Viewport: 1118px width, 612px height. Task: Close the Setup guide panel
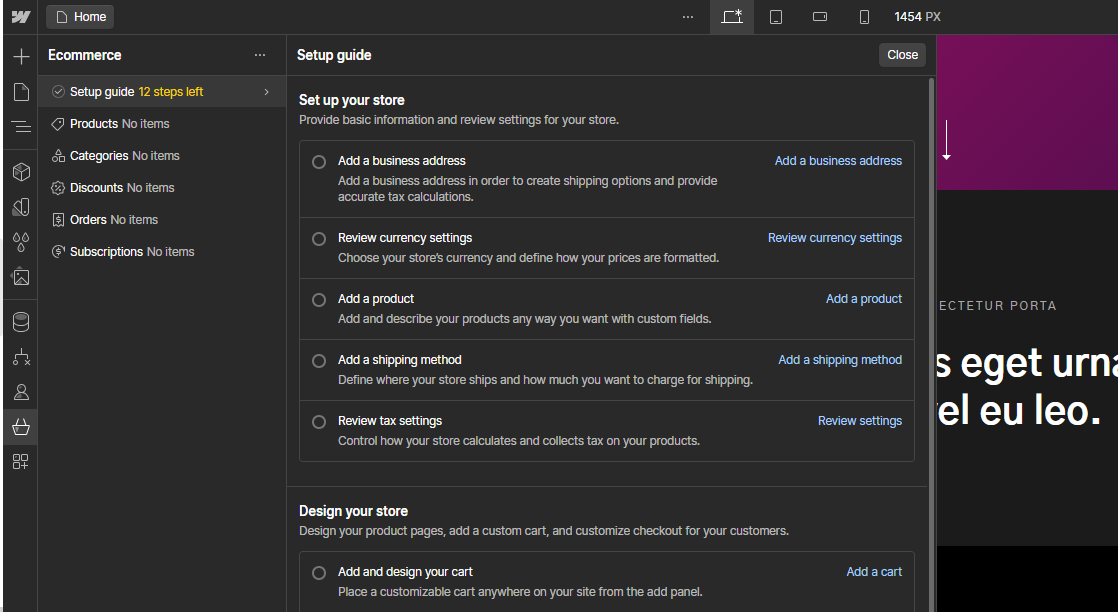[x=902, y=55]
